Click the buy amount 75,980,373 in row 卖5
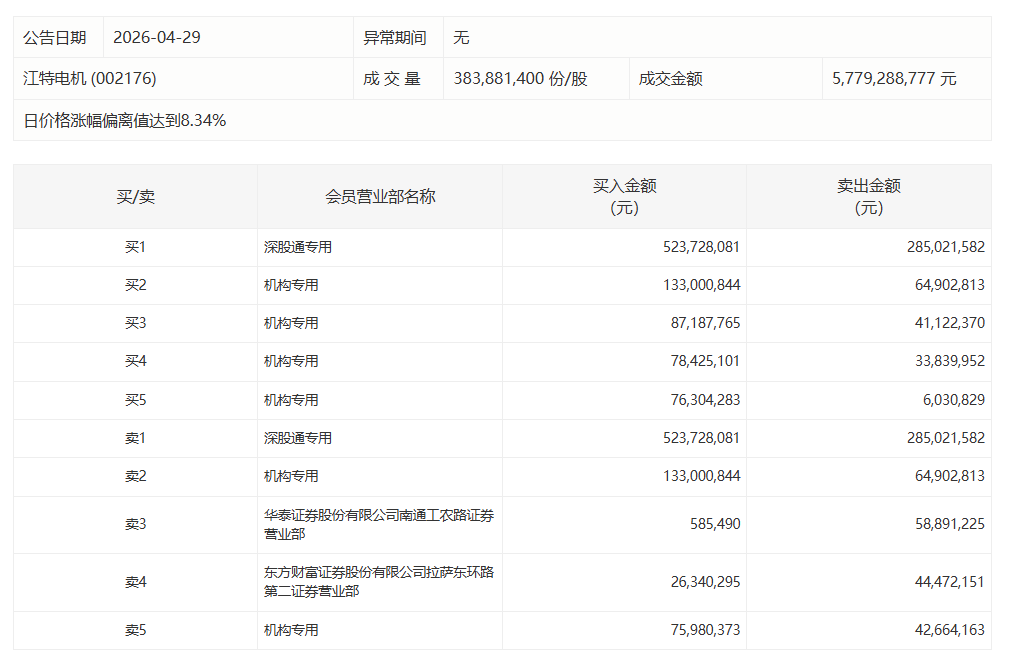Screen dimensions: 1011x670 [x=701, y=630]
